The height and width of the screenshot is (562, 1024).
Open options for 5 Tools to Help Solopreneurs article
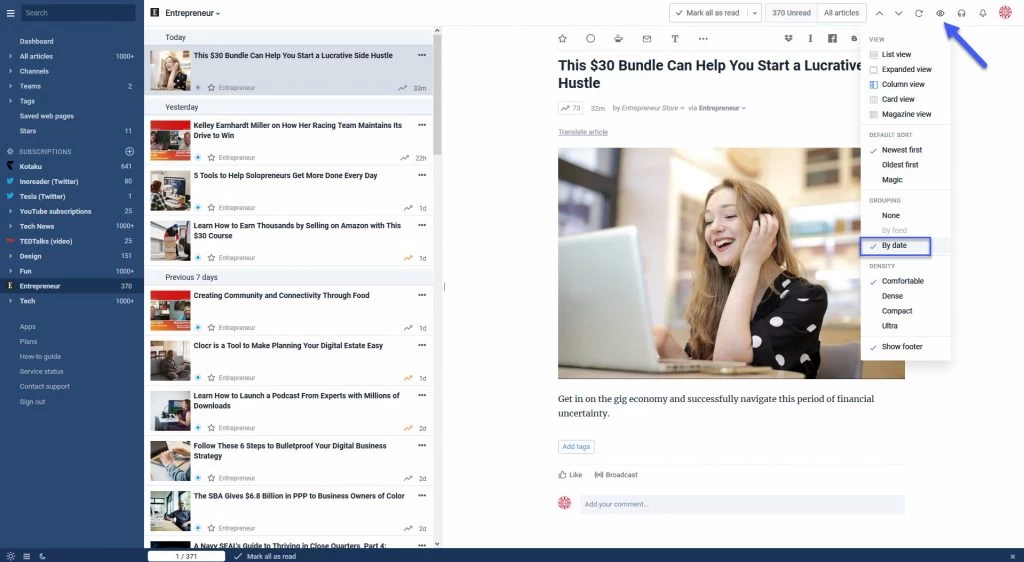422,175
